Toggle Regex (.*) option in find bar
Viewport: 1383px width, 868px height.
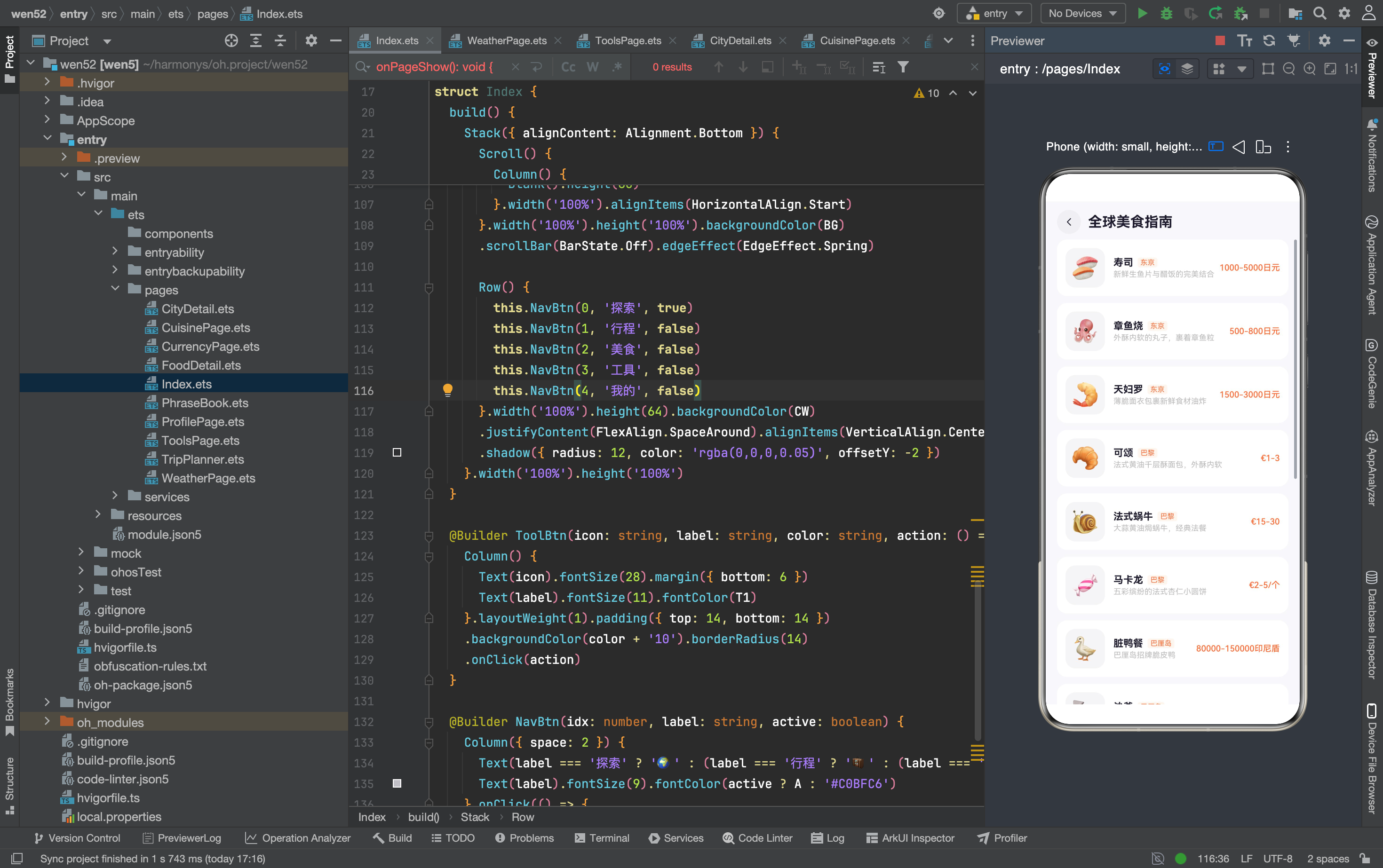point(617,67)
